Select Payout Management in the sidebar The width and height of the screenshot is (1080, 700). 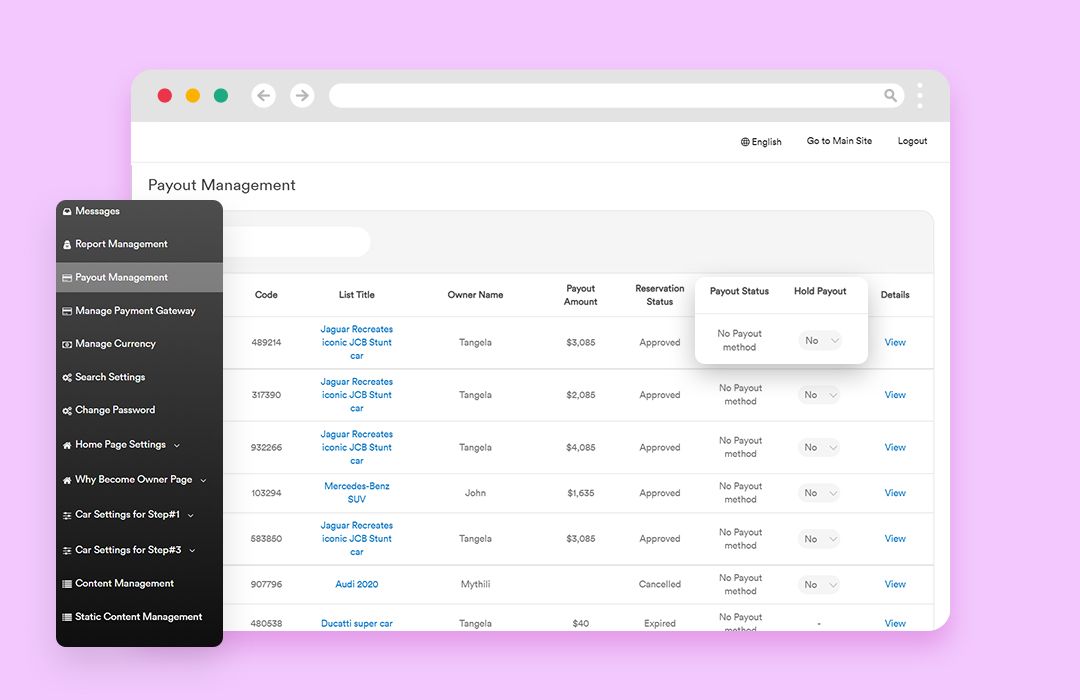(x=139, y=277)
